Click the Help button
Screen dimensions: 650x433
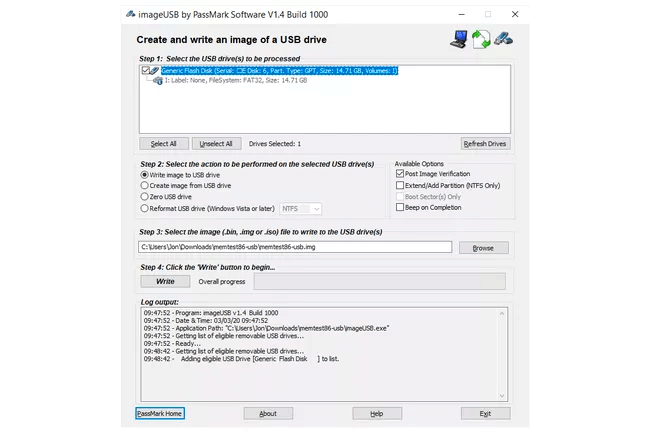[x=377, y=414]
